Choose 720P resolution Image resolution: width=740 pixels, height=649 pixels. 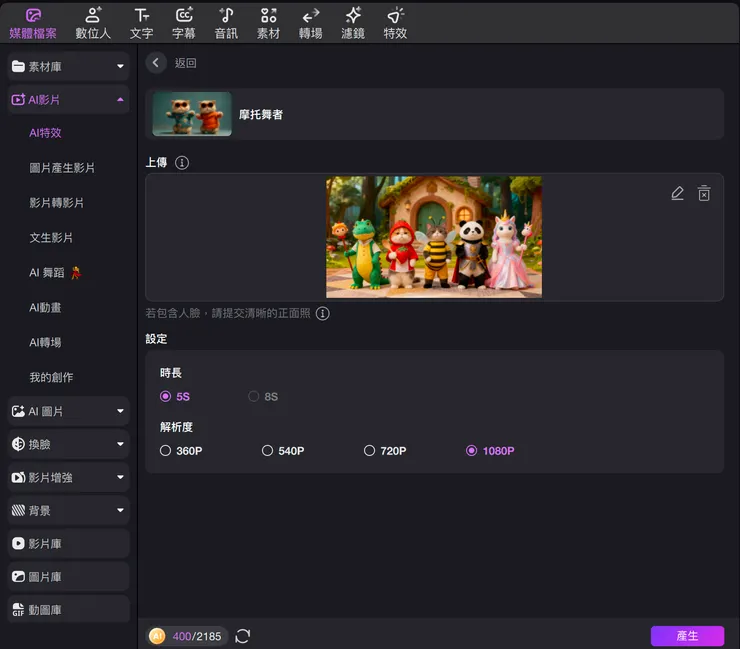pyautogui.click(x=385, y=451)
